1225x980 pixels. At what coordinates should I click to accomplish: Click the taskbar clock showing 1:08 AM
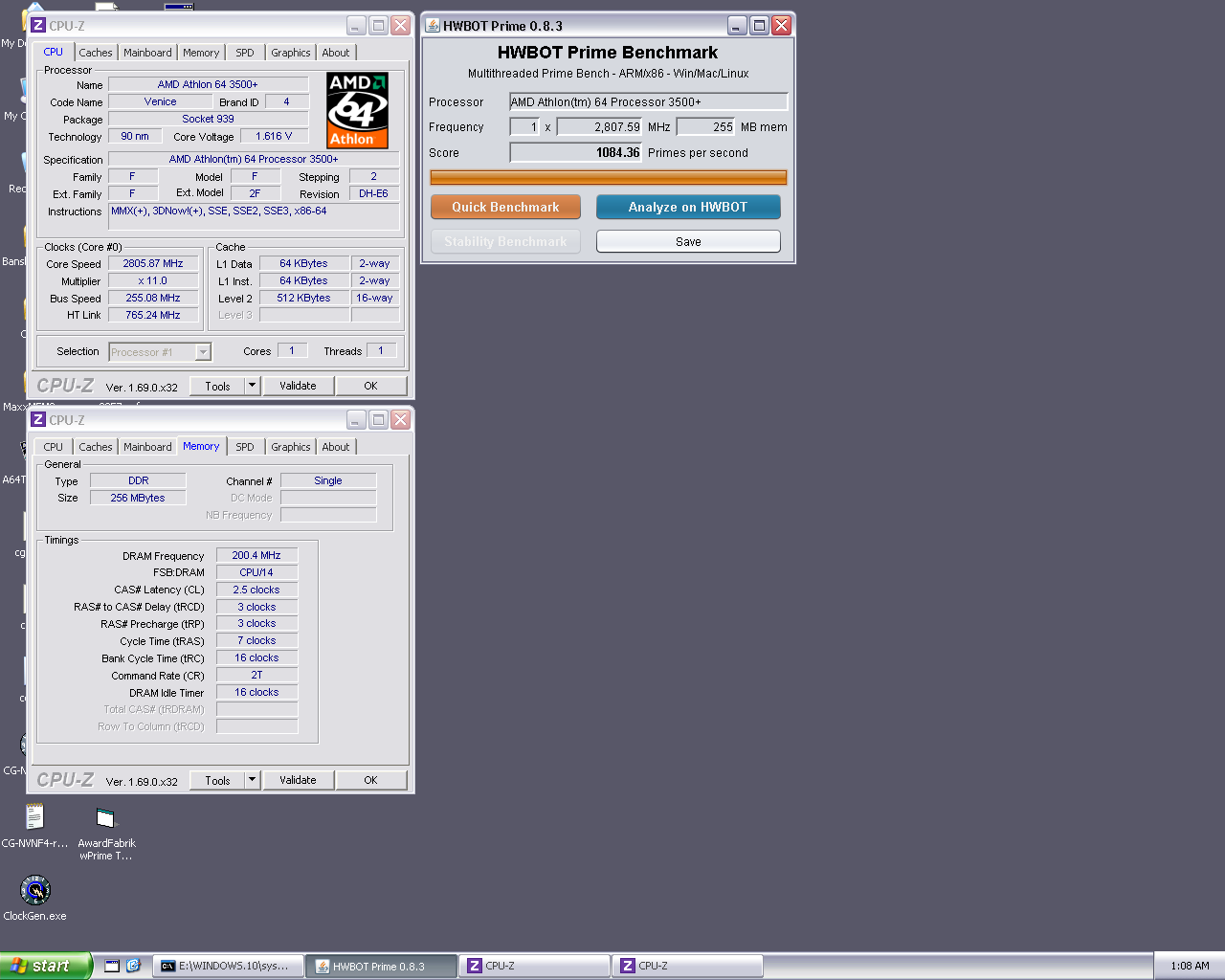1190,966
